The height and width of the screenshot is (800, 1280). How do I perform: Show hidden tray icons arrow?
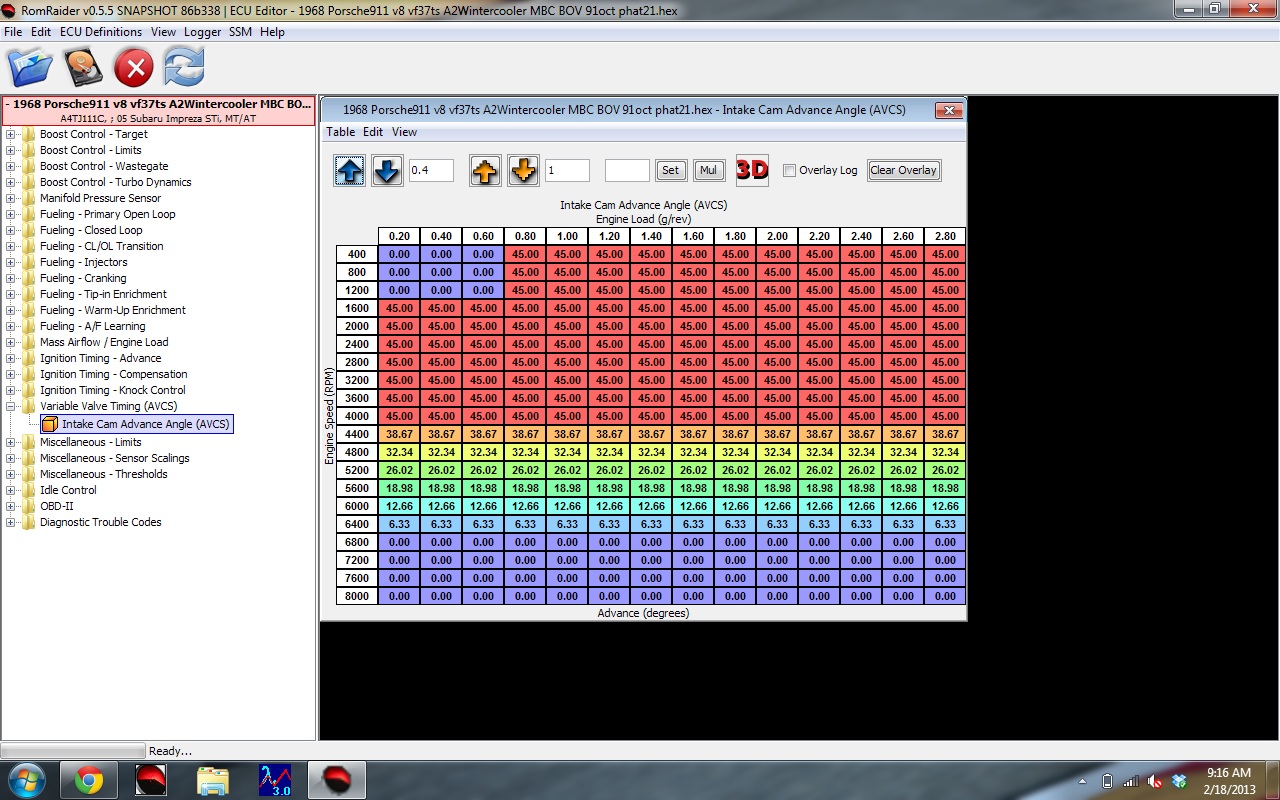[x=1084, y=781]
